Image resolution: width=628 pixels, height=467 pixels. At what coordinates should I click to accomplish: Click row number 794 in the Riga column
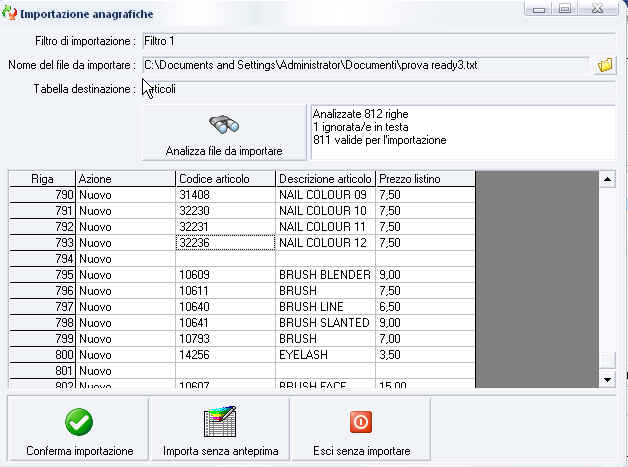point(42,259)
